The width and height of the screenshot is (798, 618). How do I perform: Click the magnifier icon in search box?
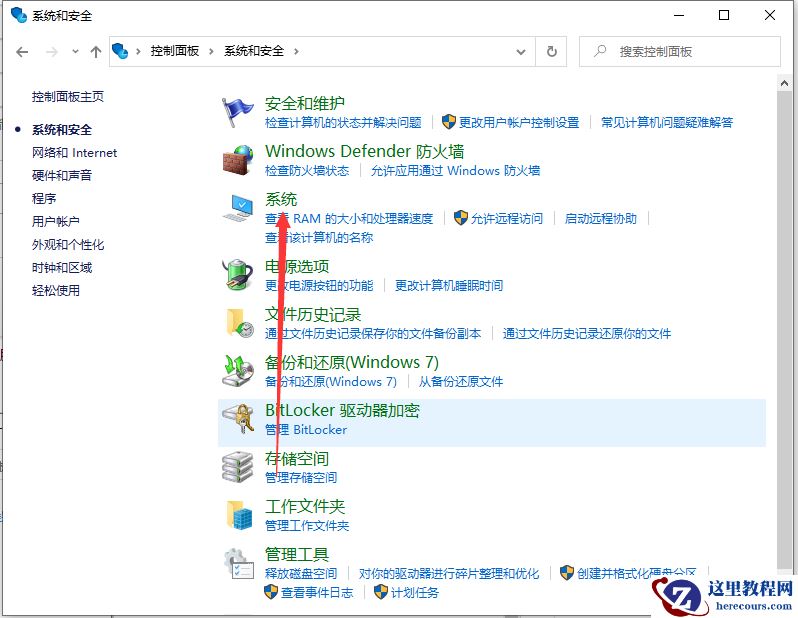tap(601, 51)
